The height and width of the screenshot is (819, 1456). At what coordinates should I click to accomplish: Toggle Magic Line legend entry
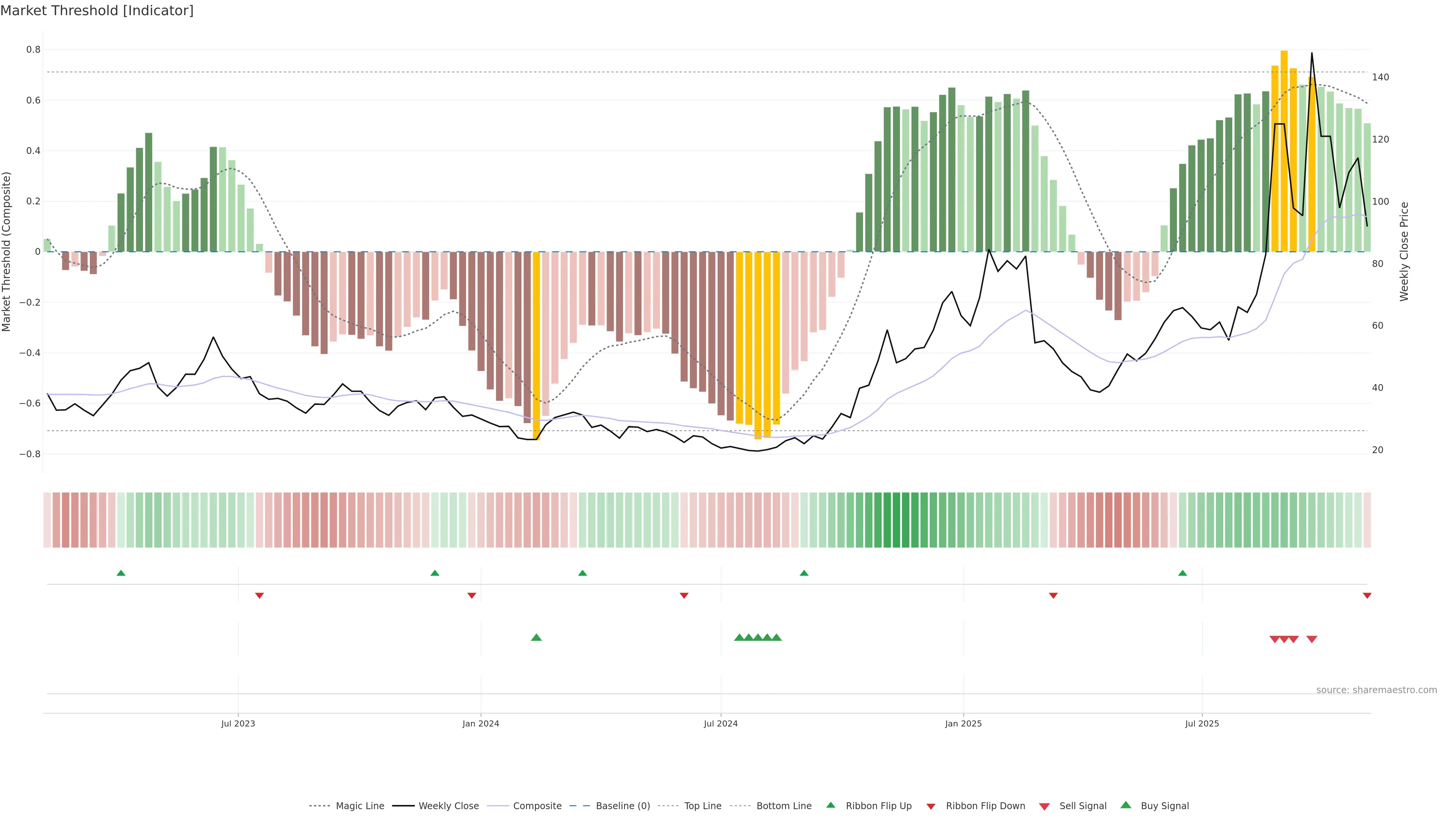(359, 805)
